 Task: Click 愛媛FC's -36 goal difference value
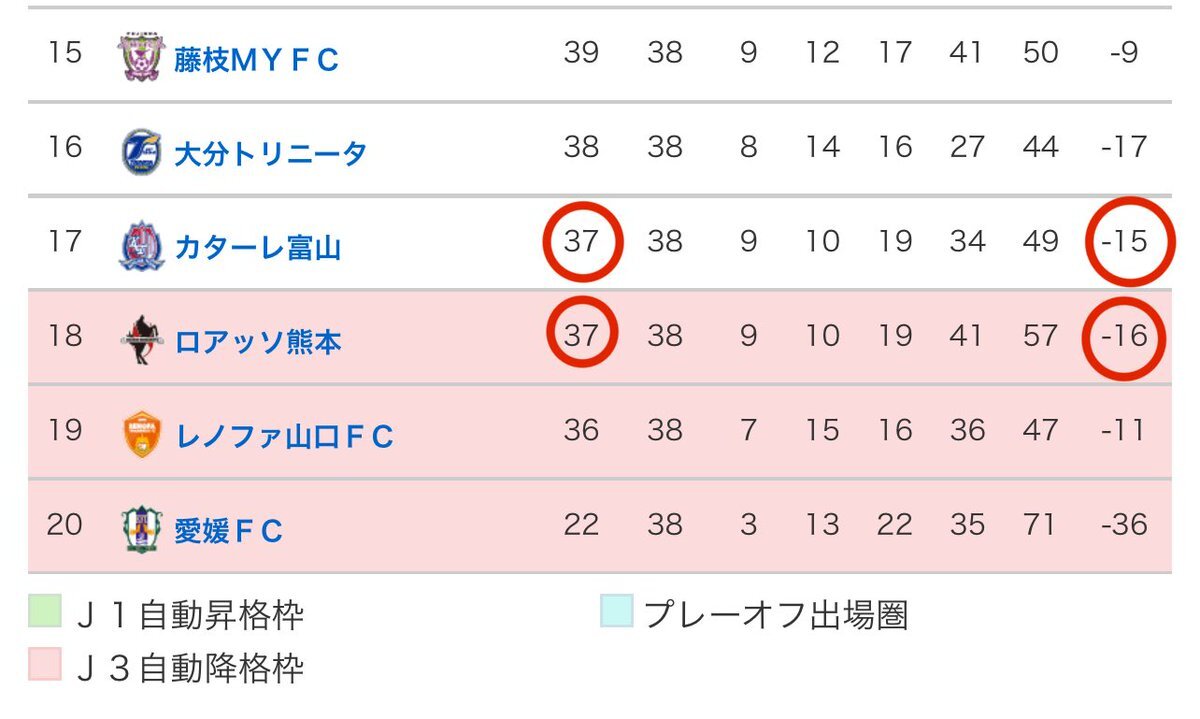[1126, 524]
